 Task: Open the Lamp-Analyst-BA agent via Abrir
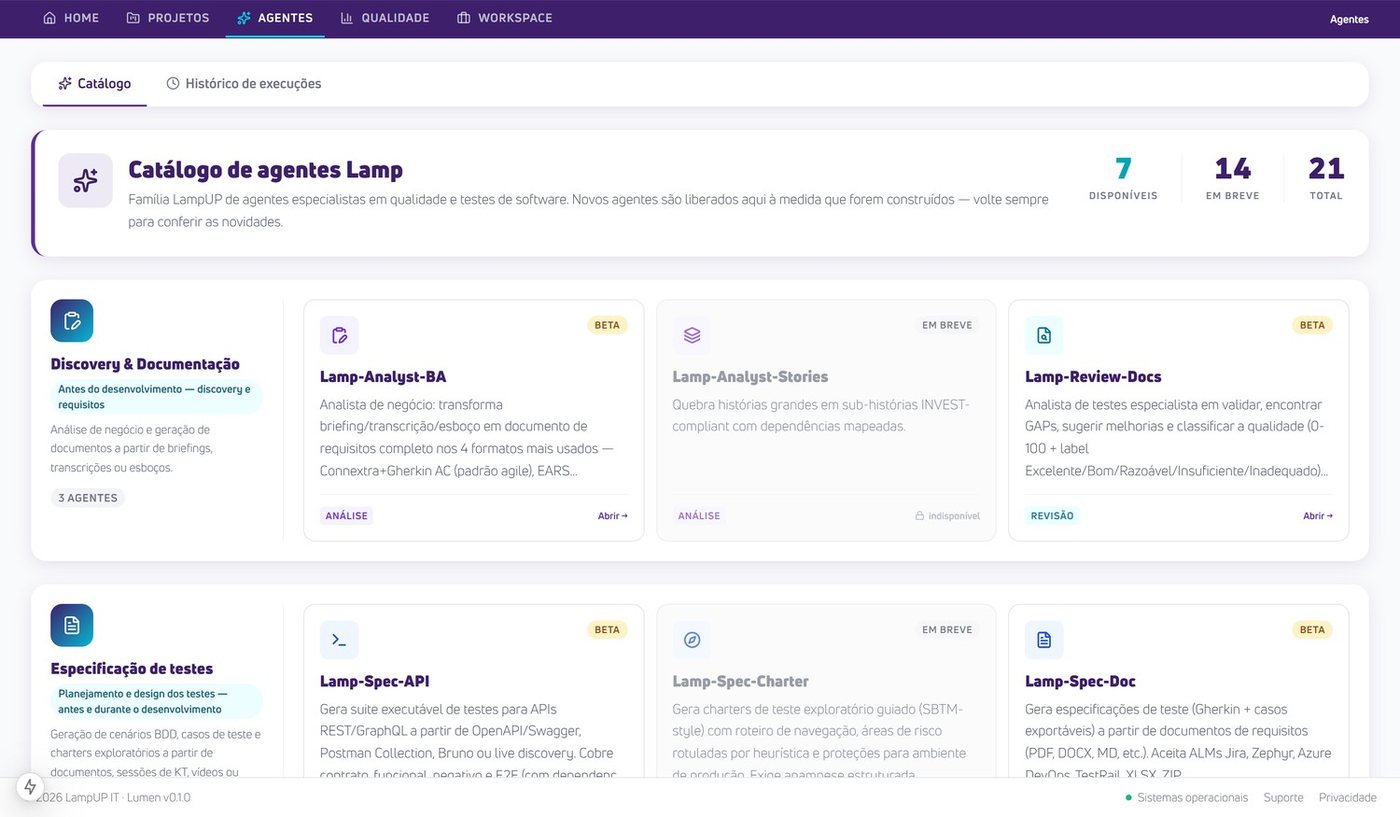(613, 516)
